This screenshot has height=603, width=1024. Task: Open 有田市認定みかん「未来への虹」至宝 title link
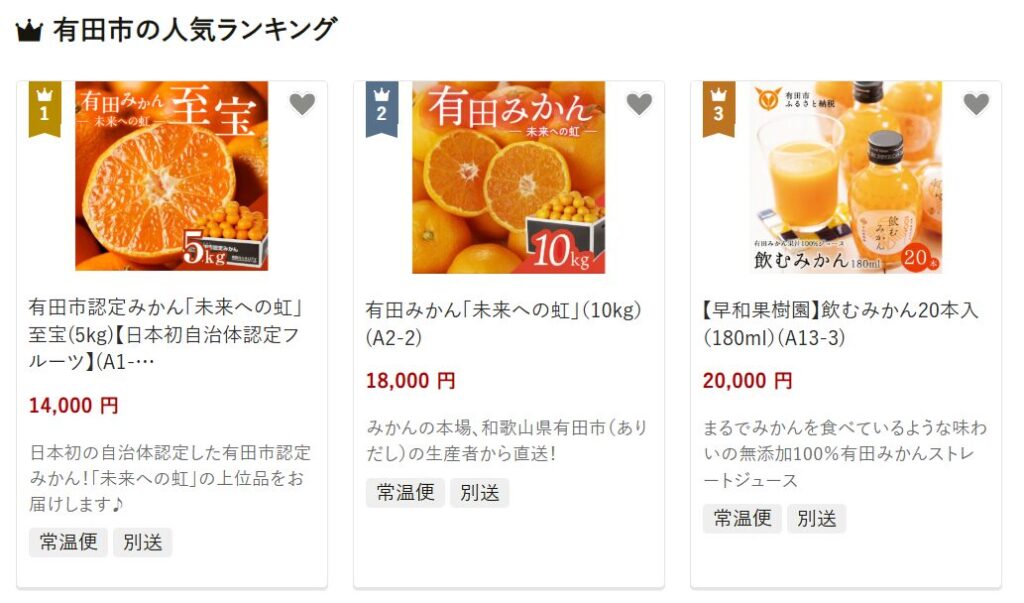click(165, 334)
